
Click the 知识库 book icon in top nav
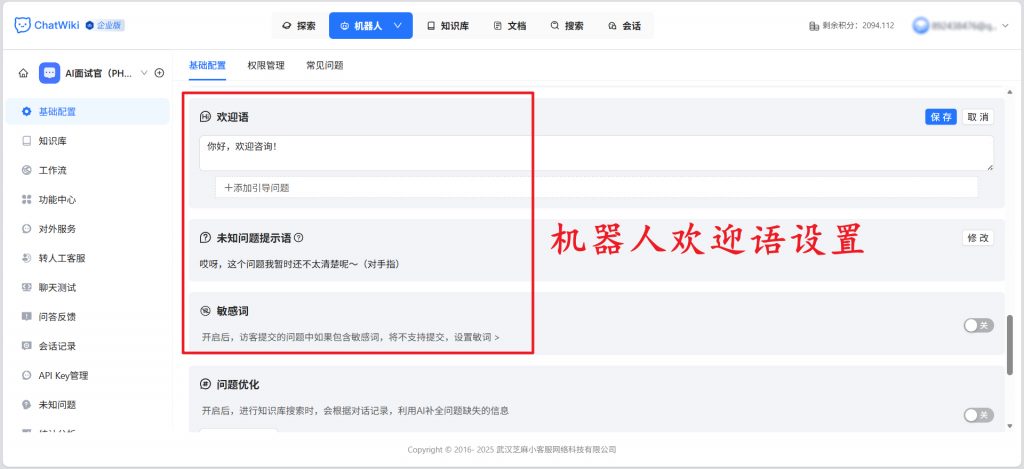431,26
